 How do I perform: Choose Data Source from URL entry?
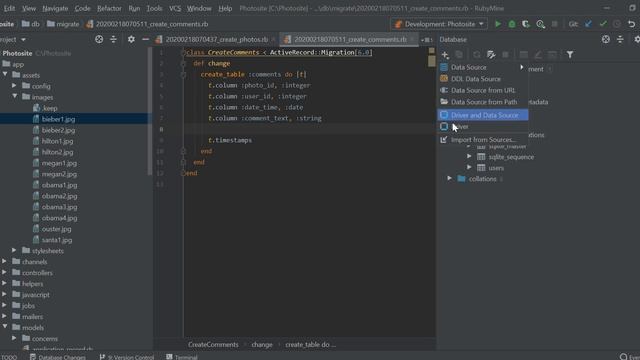(x=483, y=90)
